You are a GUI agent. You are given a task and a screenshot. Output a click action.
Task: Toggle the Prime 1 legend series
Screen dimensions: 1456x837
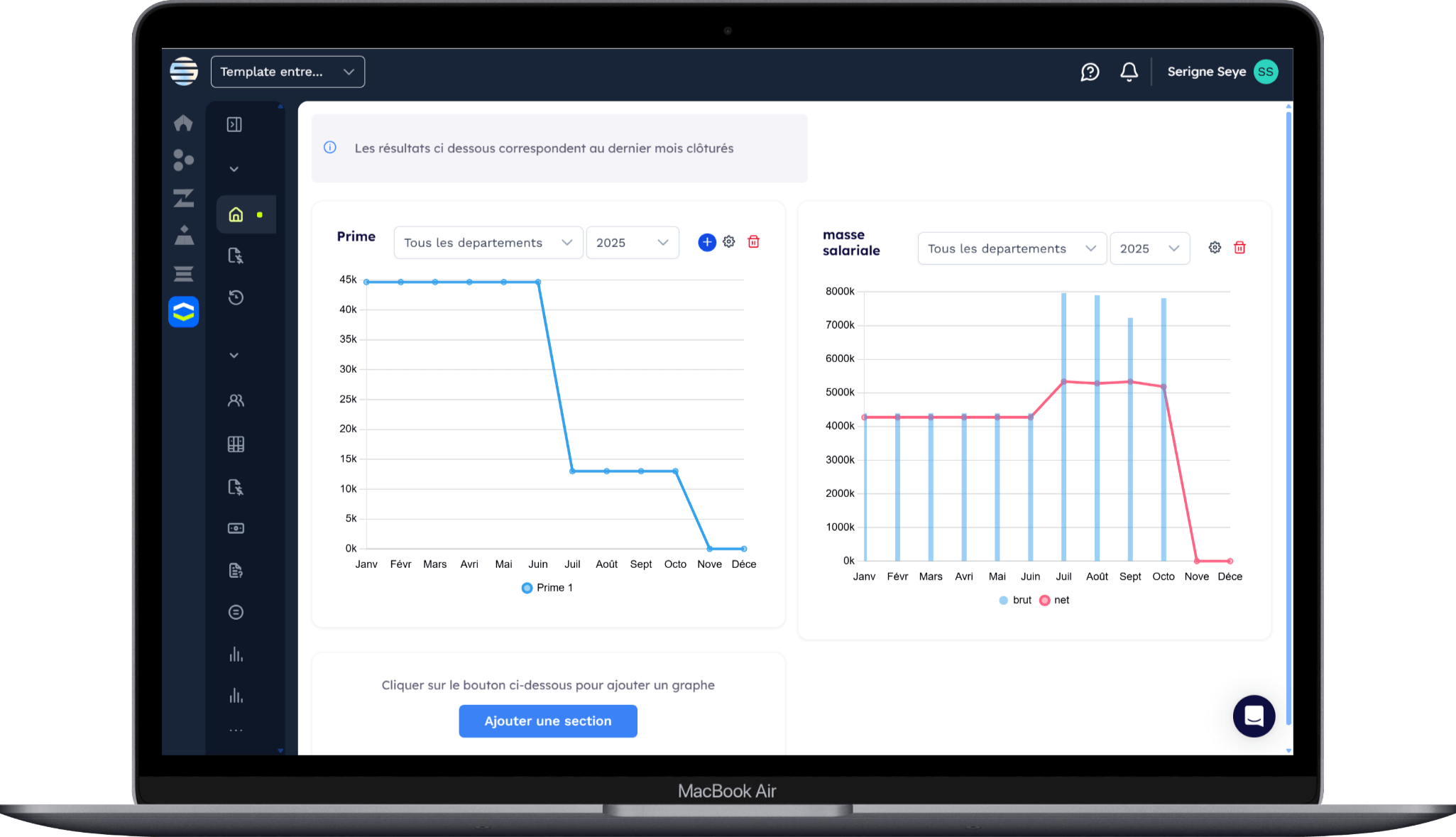tap(547, 588)
